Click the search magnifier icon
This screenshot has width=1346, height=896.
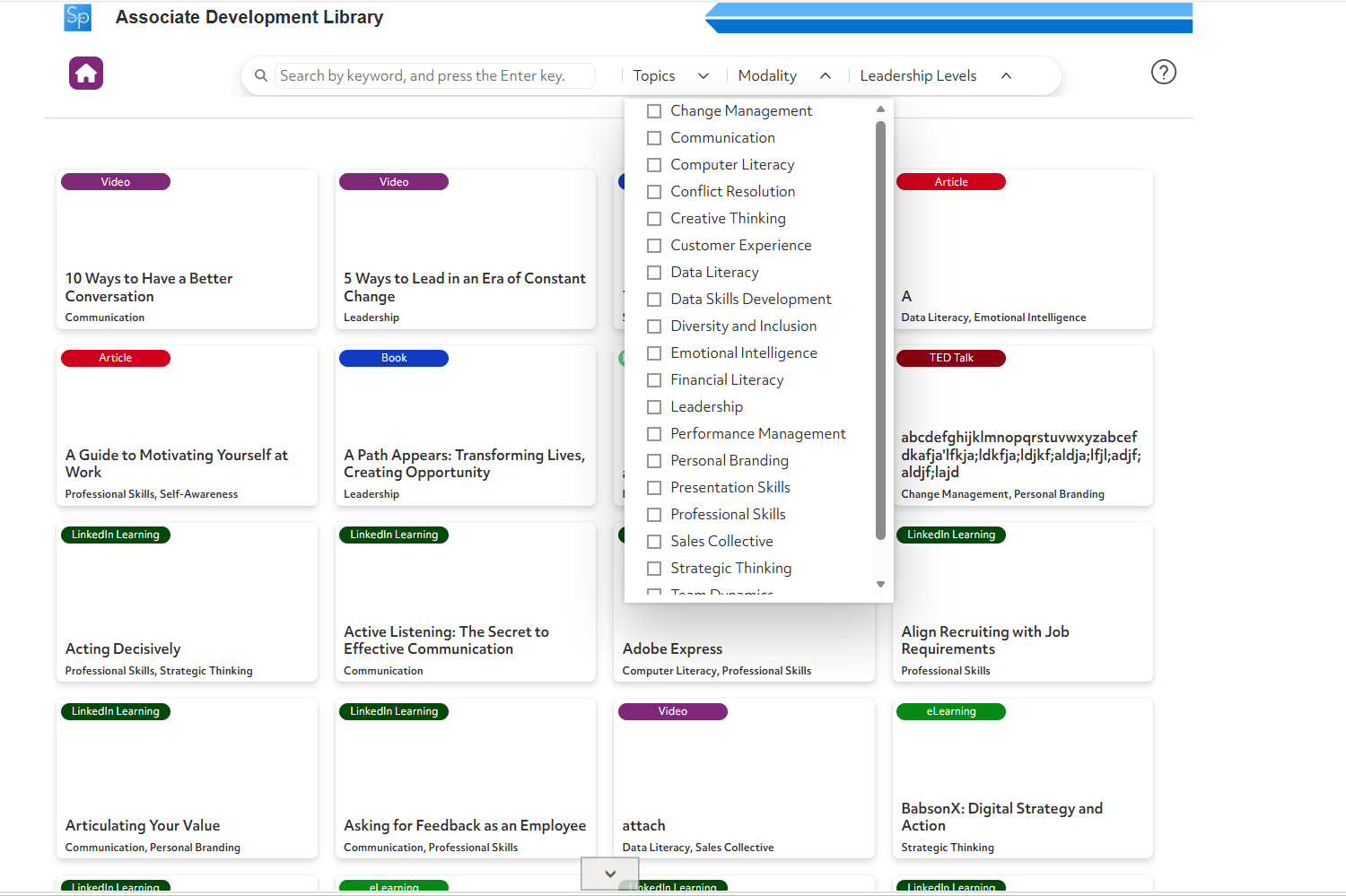click(261, 75)
